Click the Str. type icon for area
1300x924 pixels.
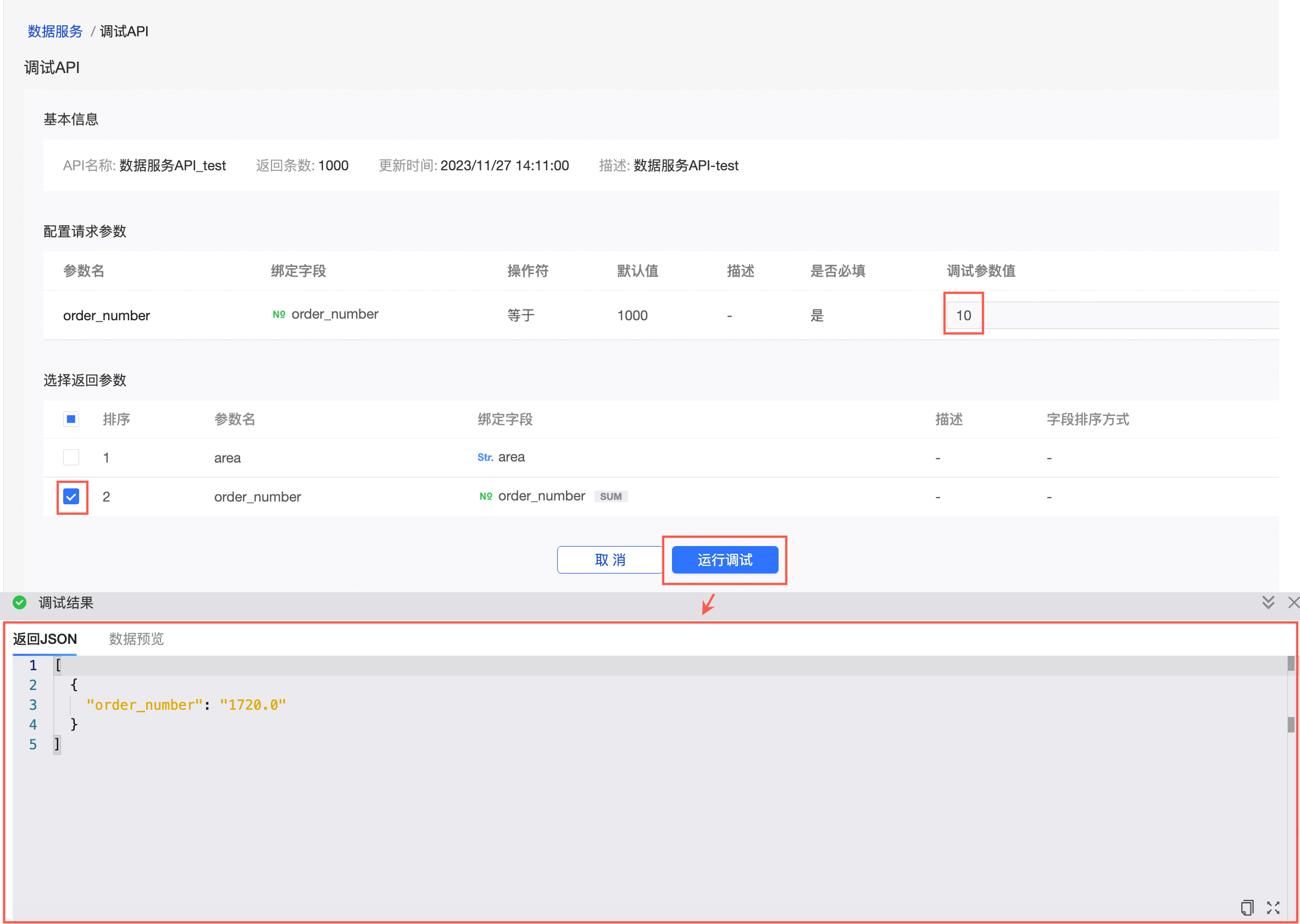[485, 458]
